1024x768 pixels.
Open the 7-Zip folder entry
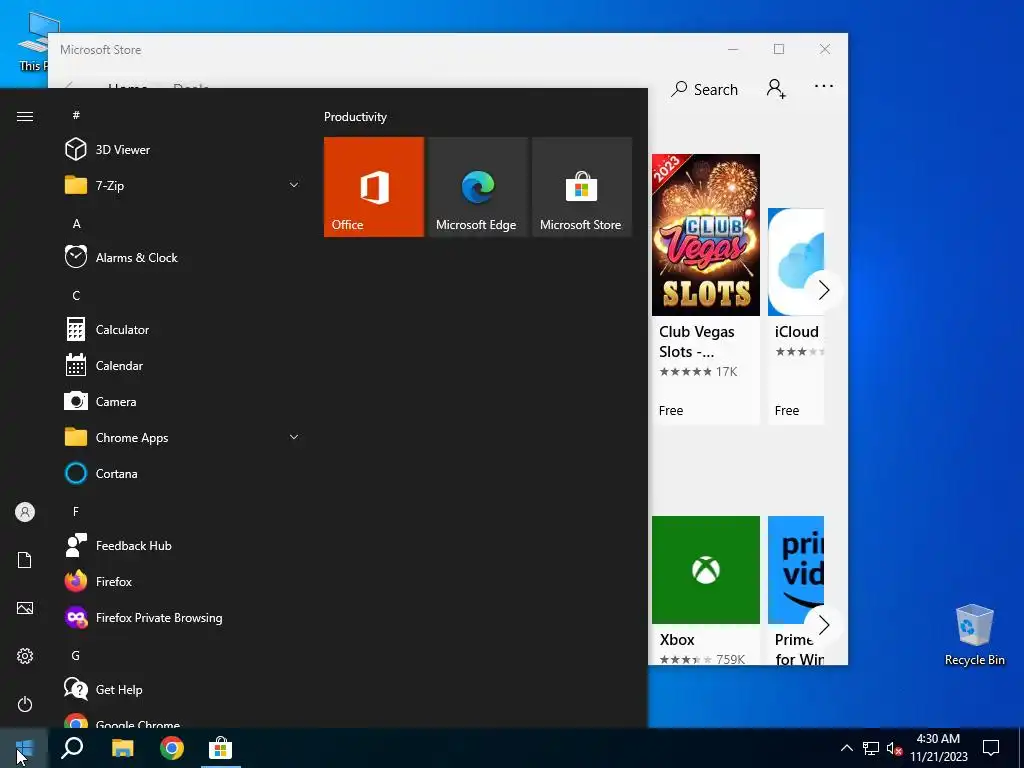point(183,185)
